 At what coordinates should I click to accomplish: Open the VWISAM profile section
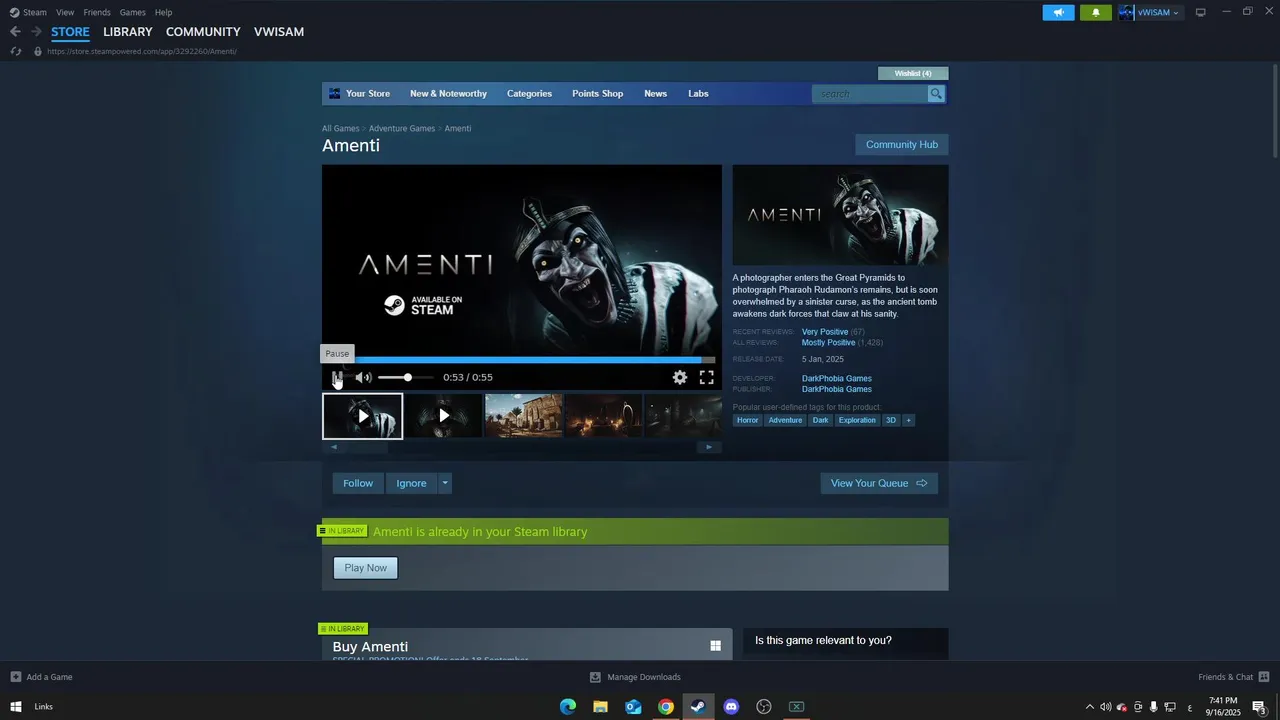(x=279, y=32)
